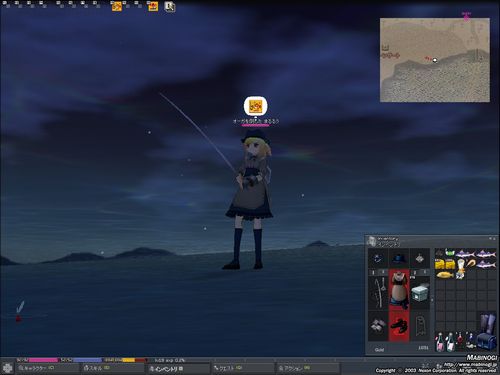
Task: Click the white player marker on minimap
Action: 435,60
